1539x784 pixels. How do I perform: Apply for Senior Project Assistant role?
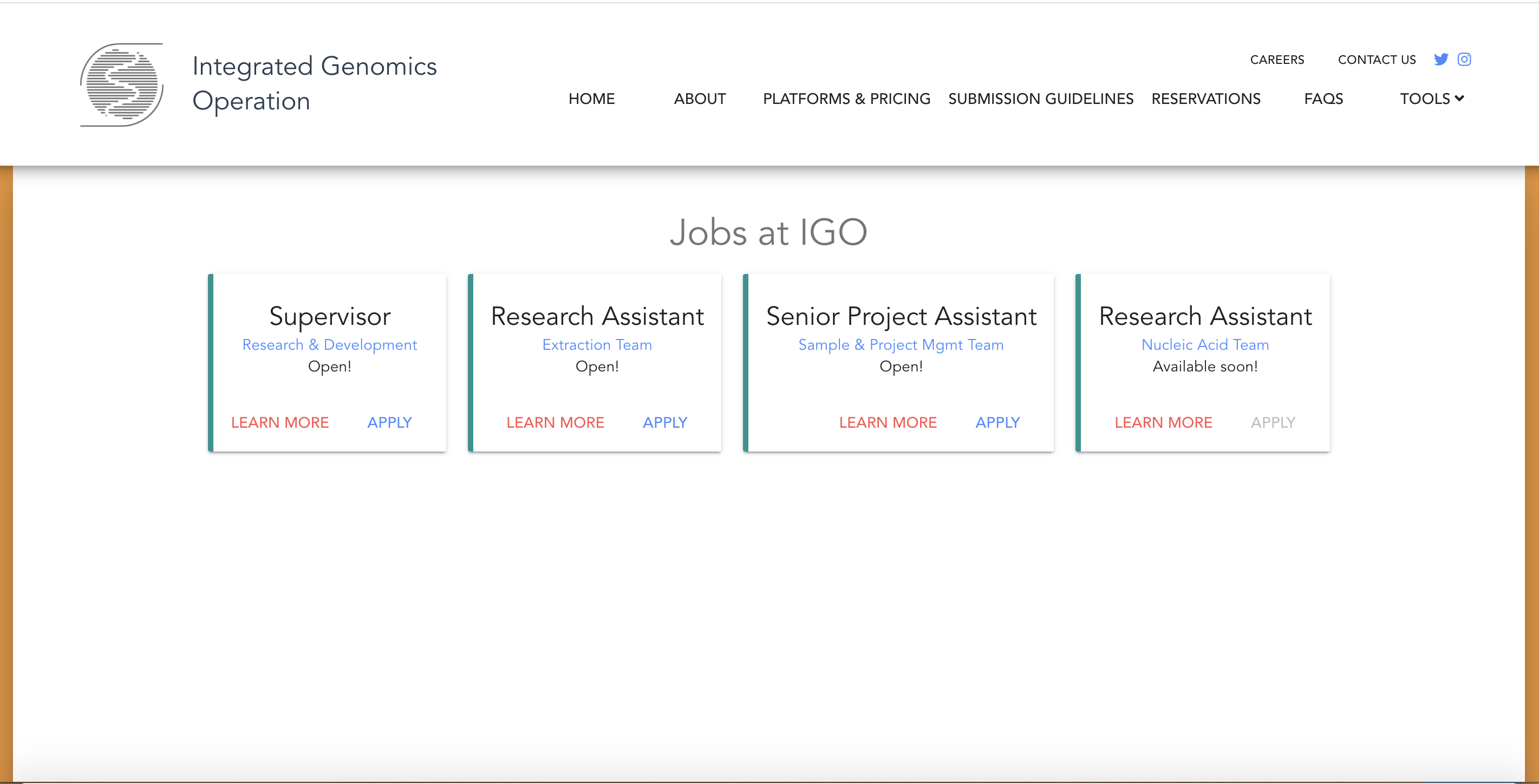[x=997, y=422]
